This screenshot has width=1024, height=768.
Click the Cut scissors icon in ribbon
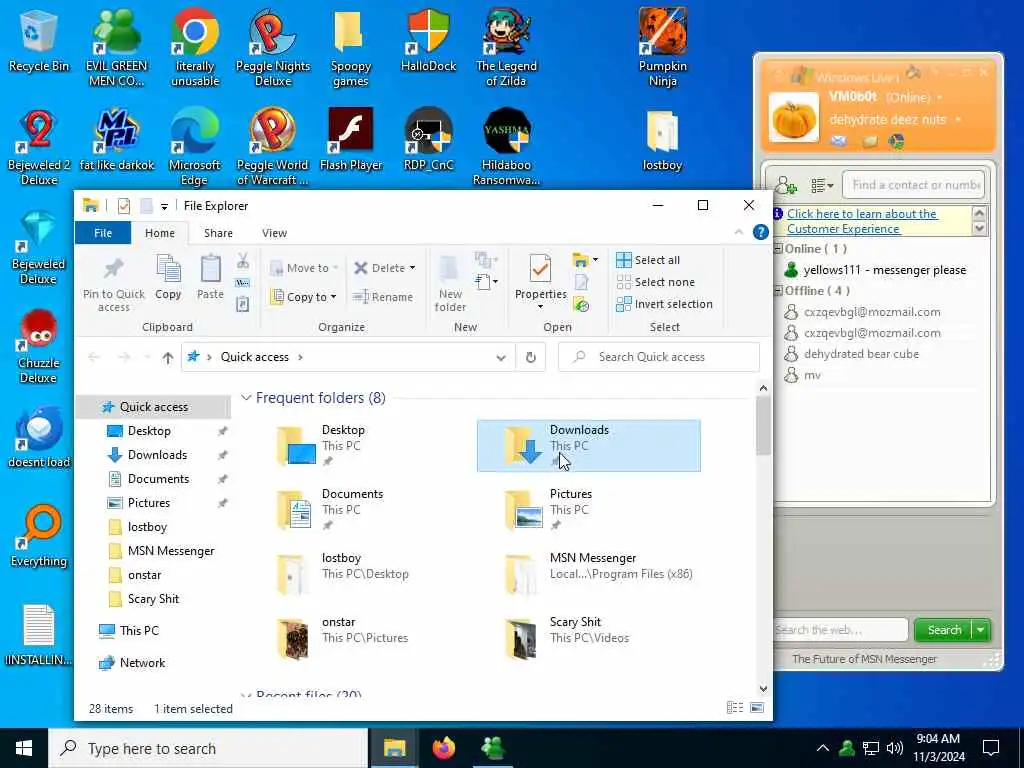[243, 261]
